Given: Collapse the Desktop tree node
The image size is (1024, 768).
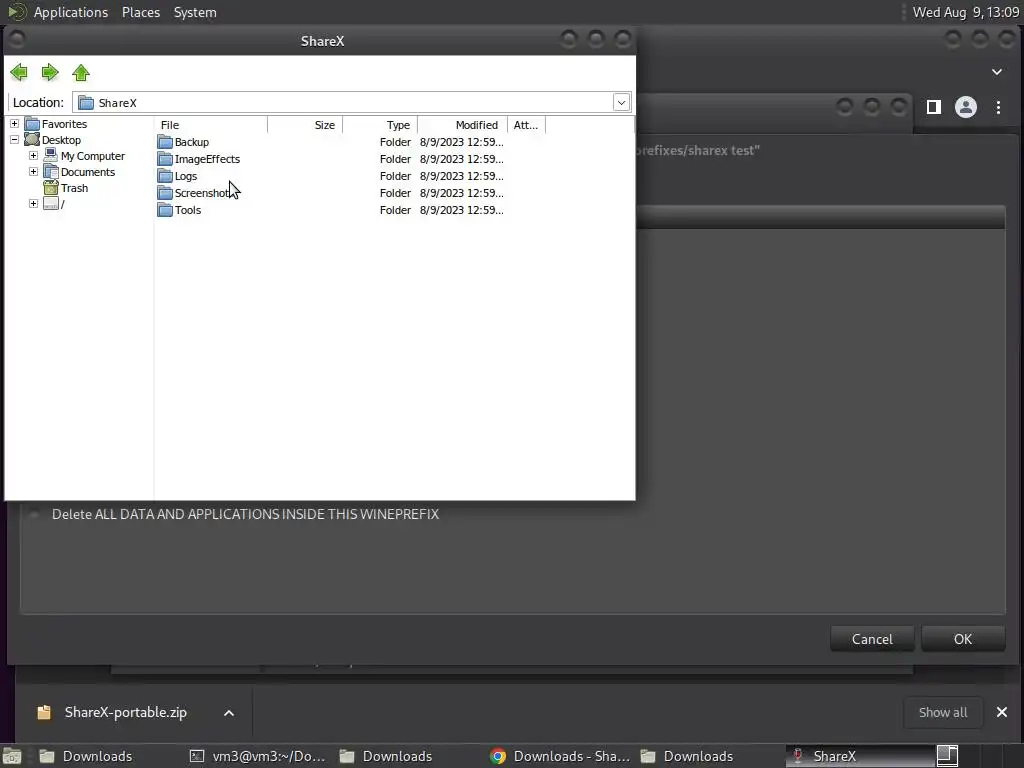Looking at the screenshot, I should (14, 140).
